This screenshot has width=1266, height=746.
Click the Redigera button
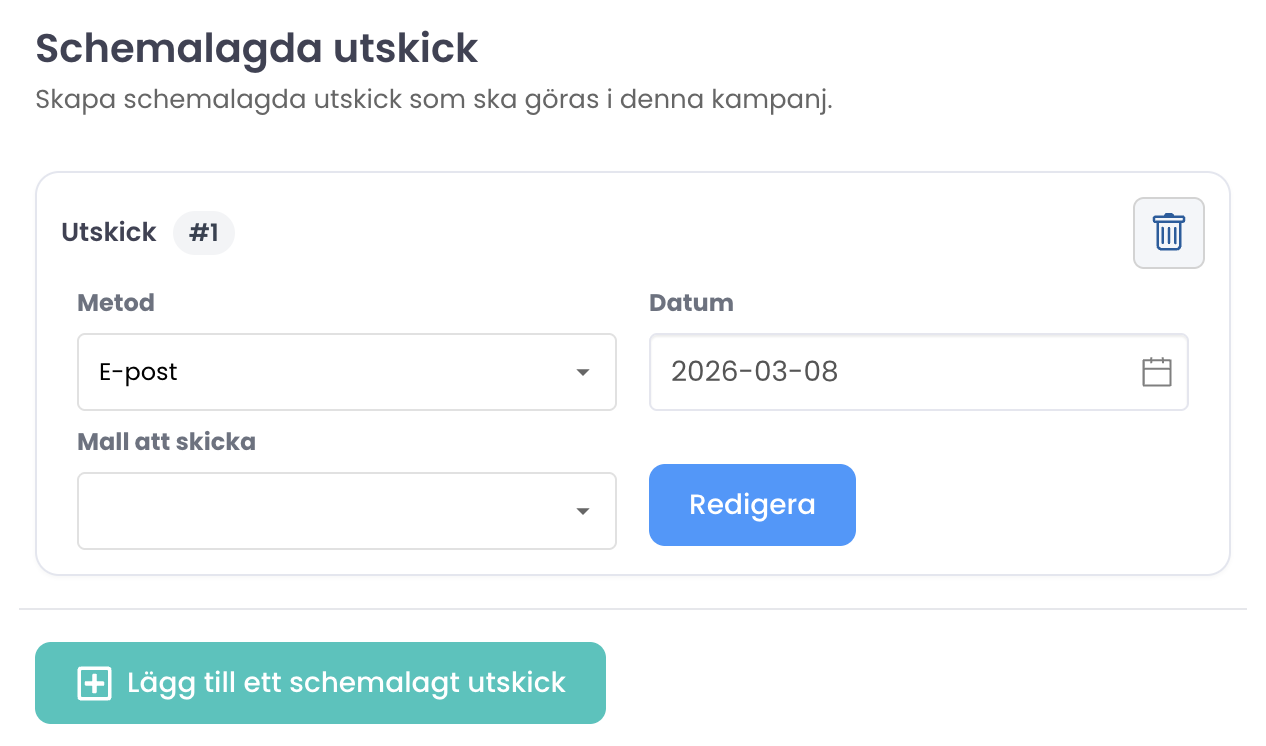click(x=752, y=504)
